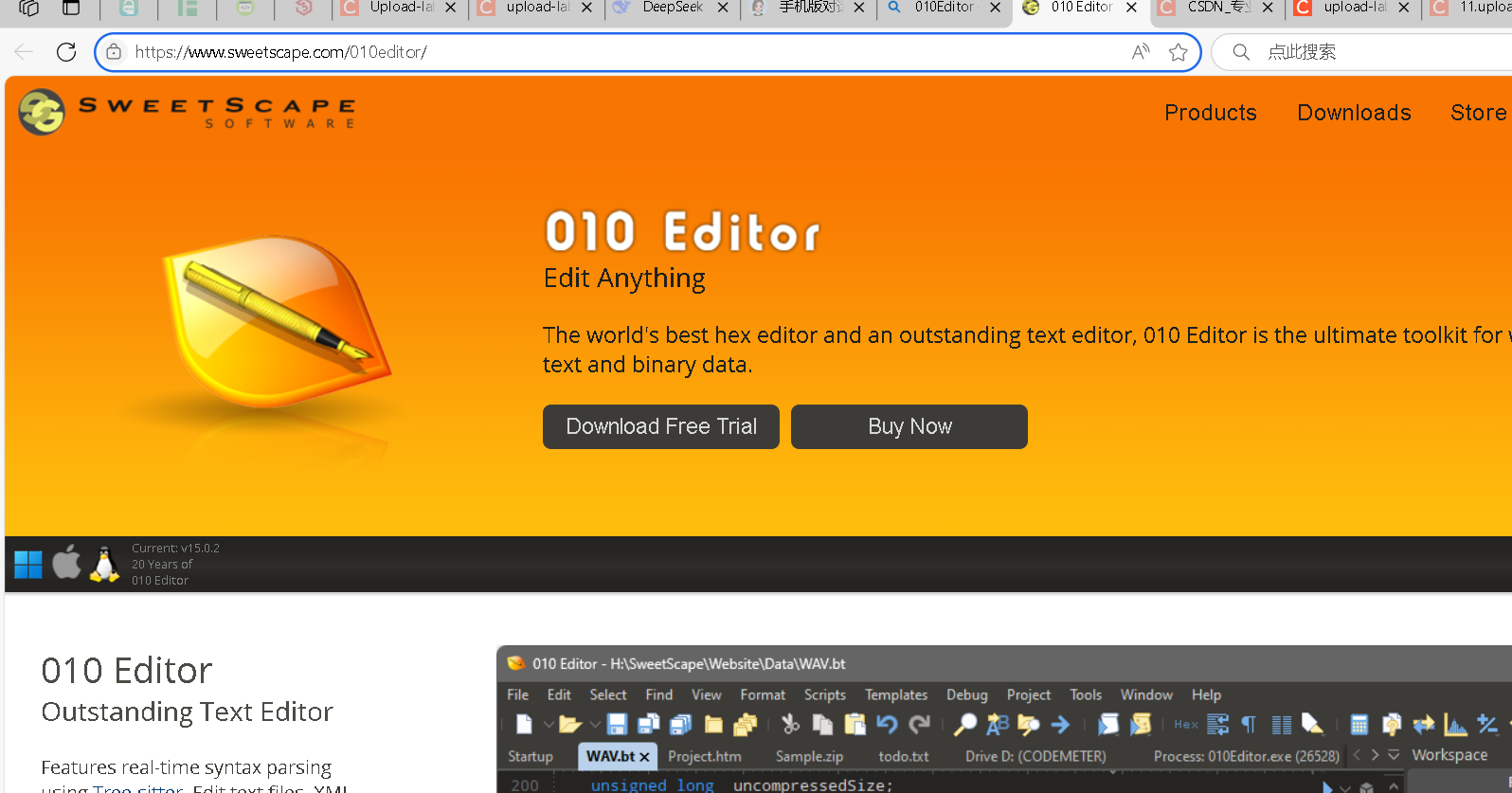Click the Buy Now button
Viewport: 1512px width, 793px height.
tap(909, 426)
